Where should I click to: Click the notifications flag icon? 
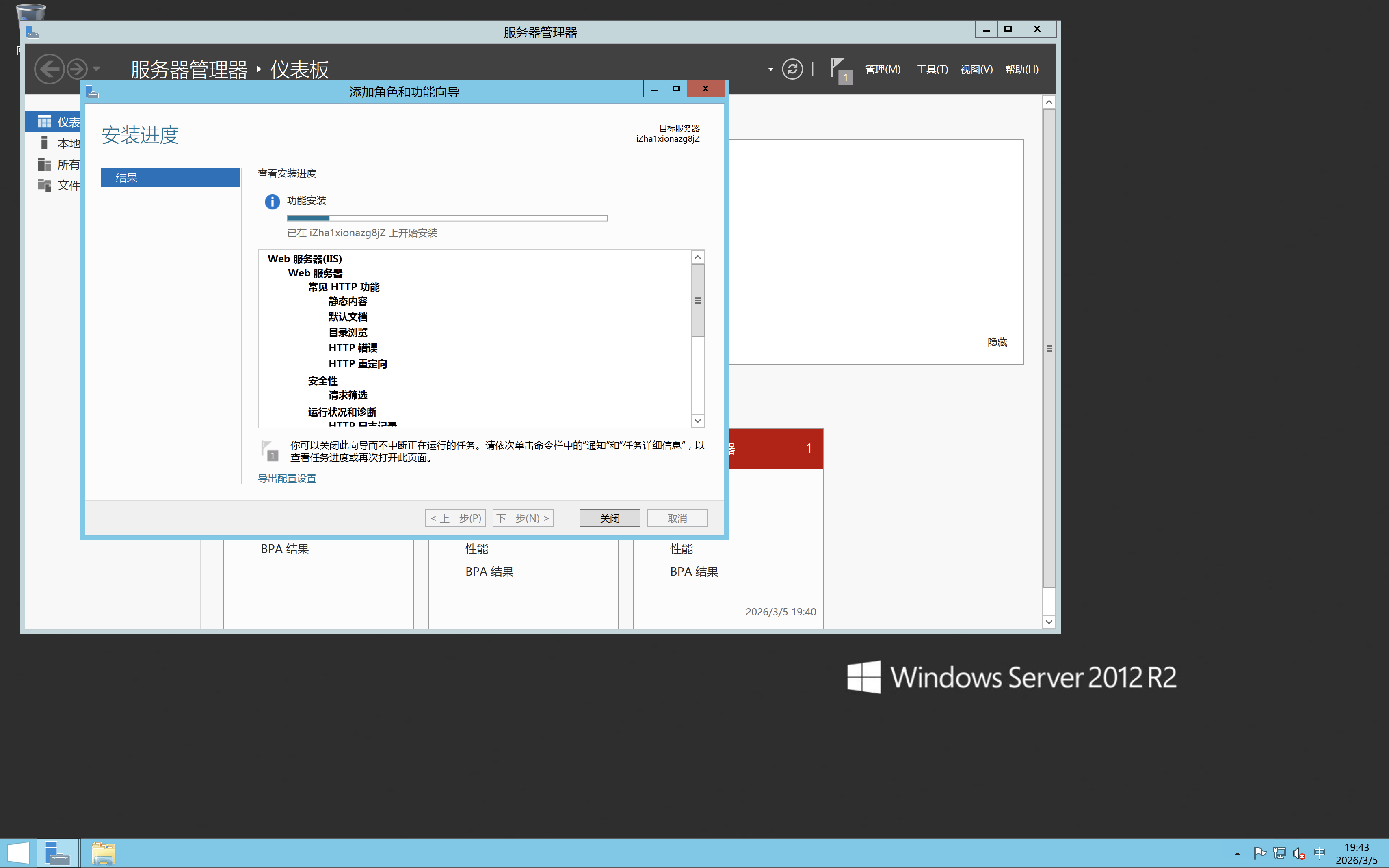839,69
